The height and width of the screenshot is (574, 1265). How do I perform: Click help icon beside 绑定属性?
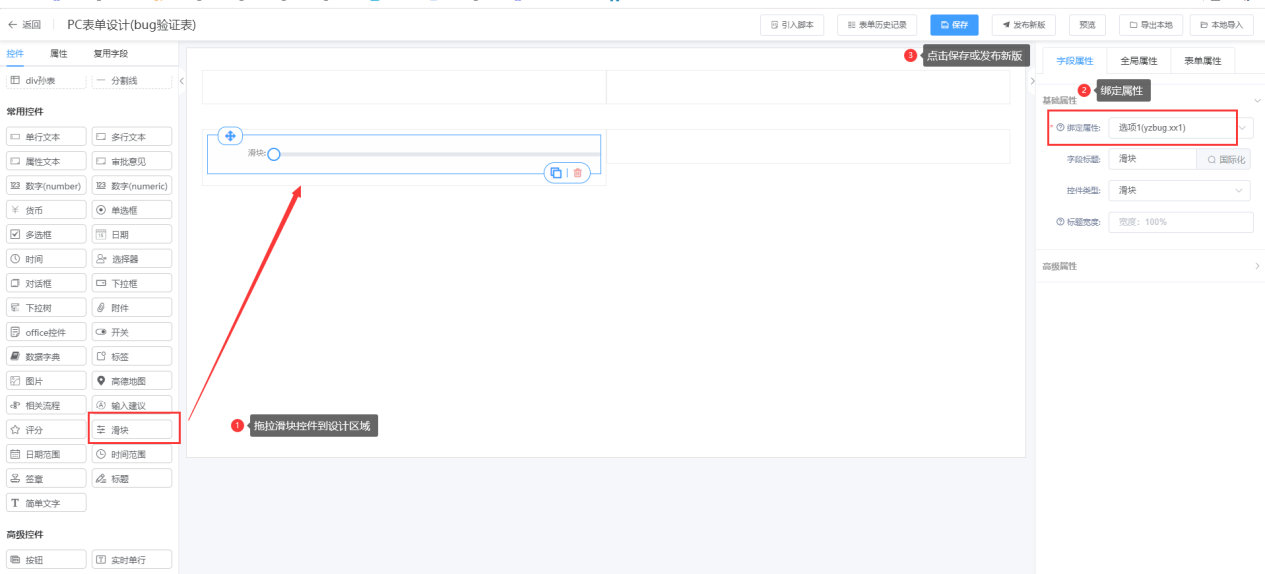(x=1060, y=128)
